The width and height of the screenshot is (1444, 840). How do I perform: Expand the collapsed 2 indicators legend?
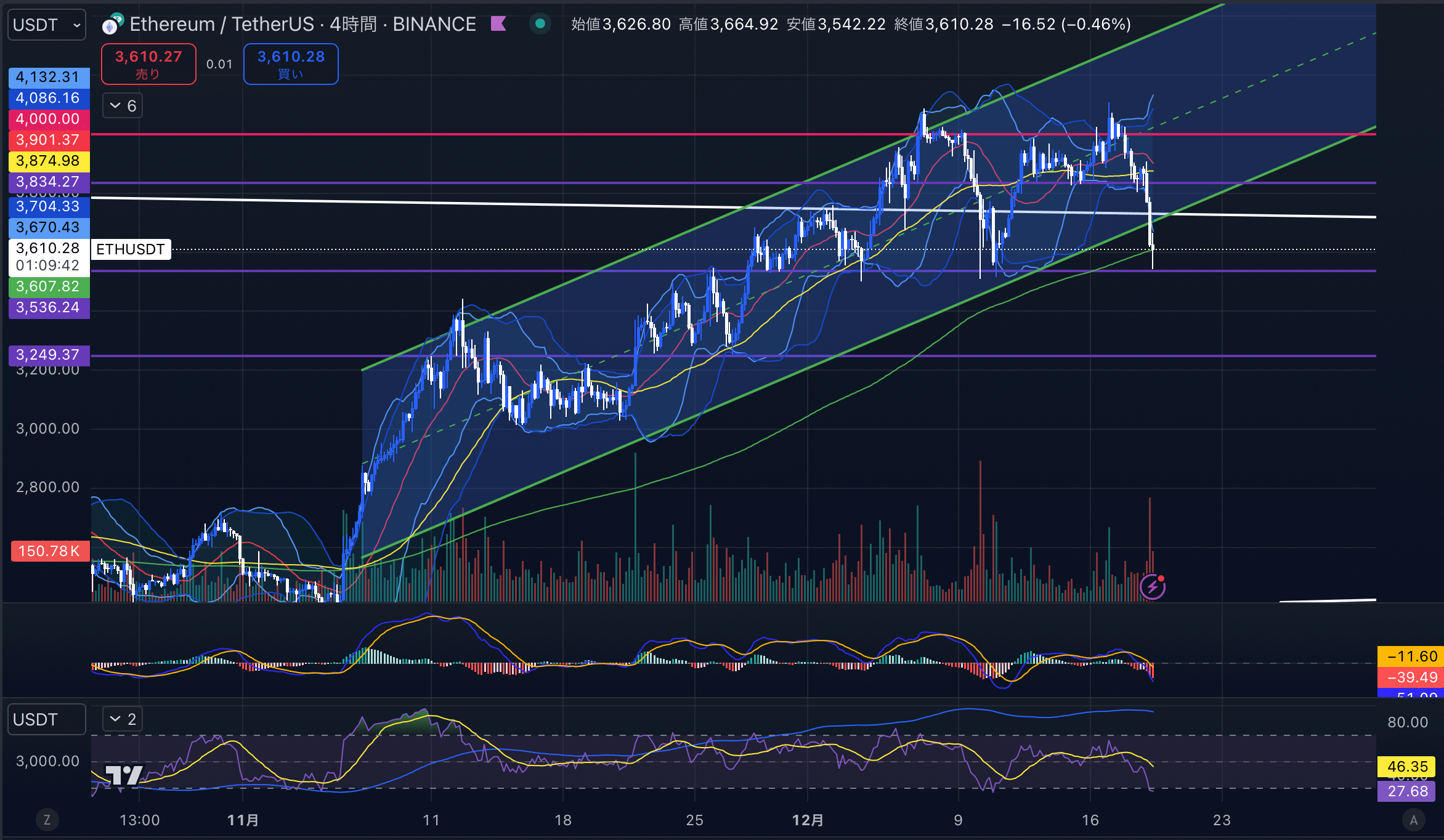(123, 719)
